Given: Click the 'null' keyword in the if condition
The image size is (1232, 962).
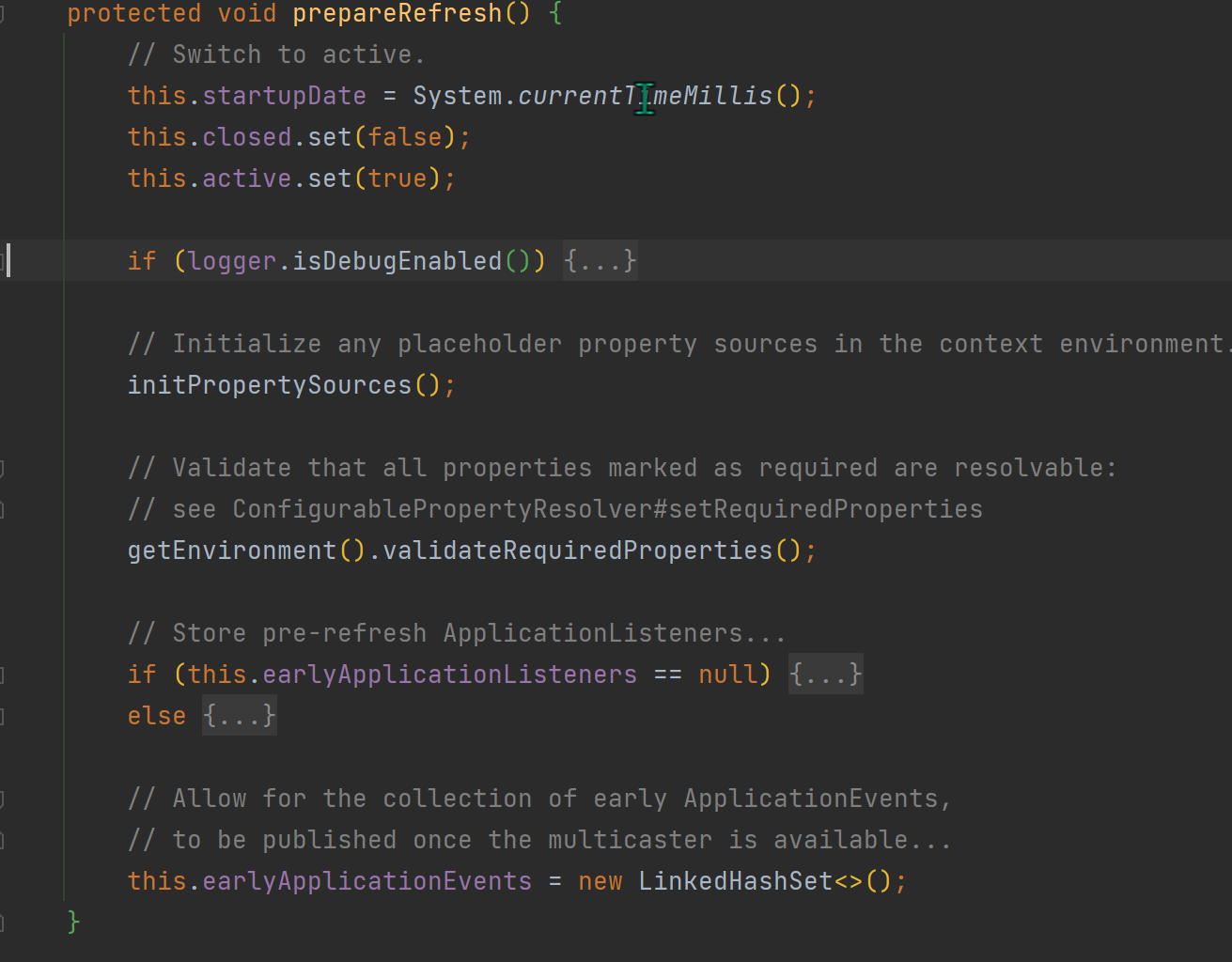Looking at the screenshot, I should coord(728,675).
